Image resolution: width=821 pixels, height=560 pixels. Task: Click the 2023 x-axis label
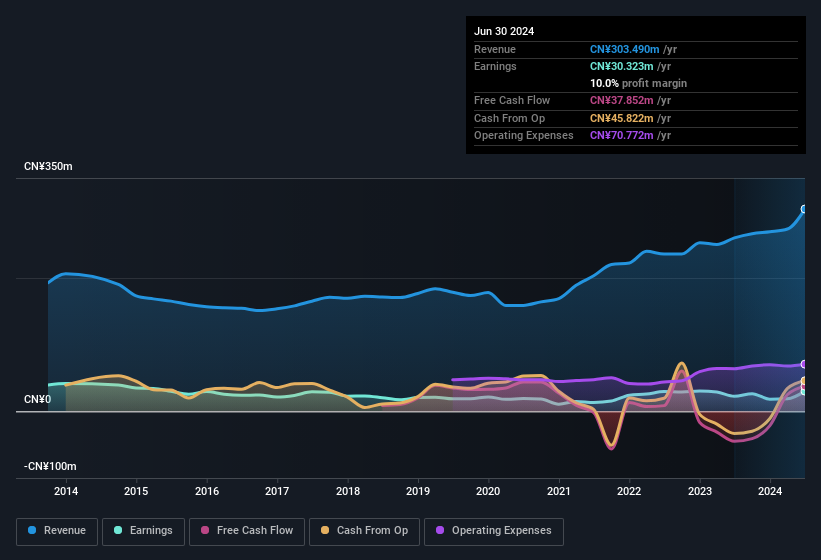tap(700, 491)
